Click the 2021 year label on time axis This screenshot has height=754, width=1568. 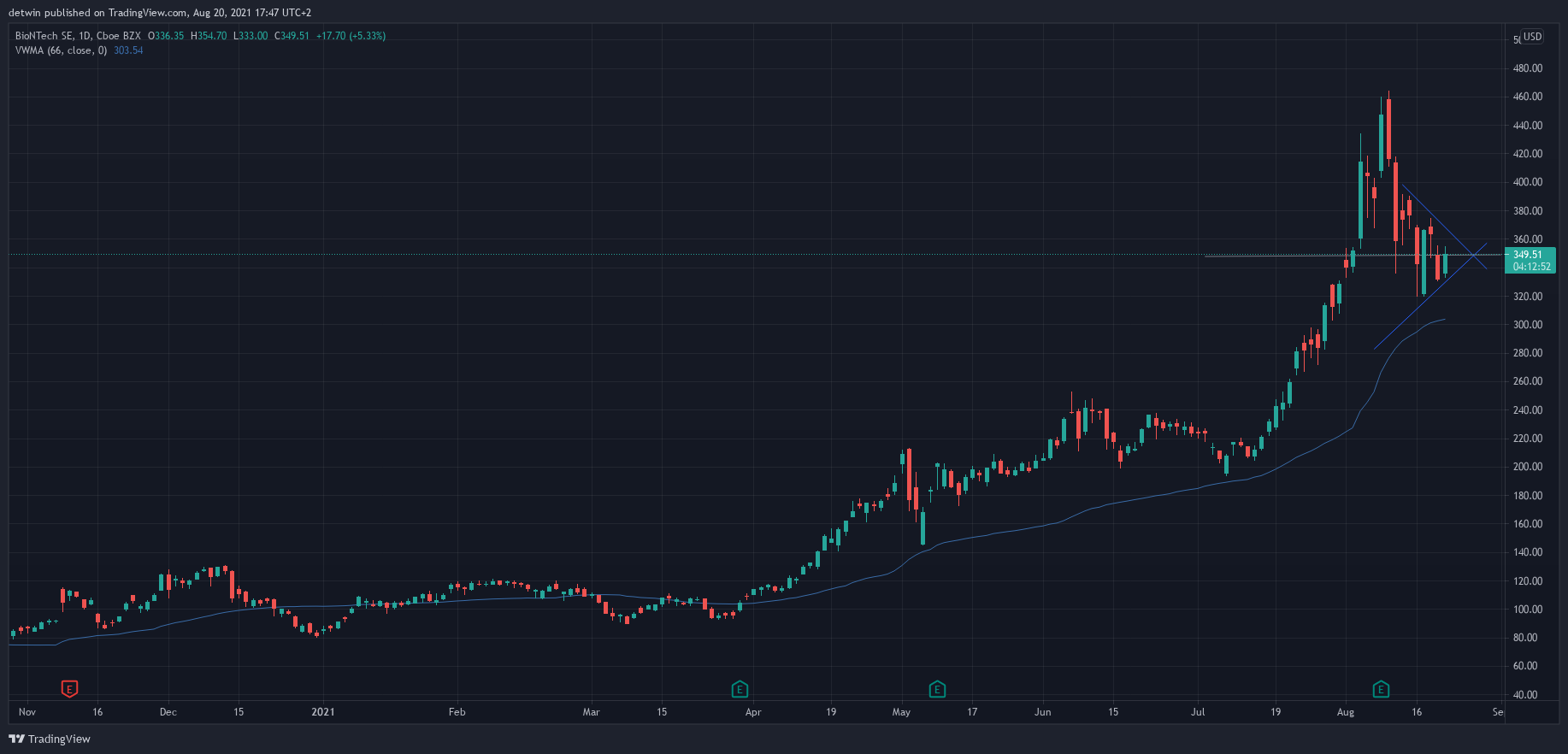pyautogui.click(x=323, y=712)
